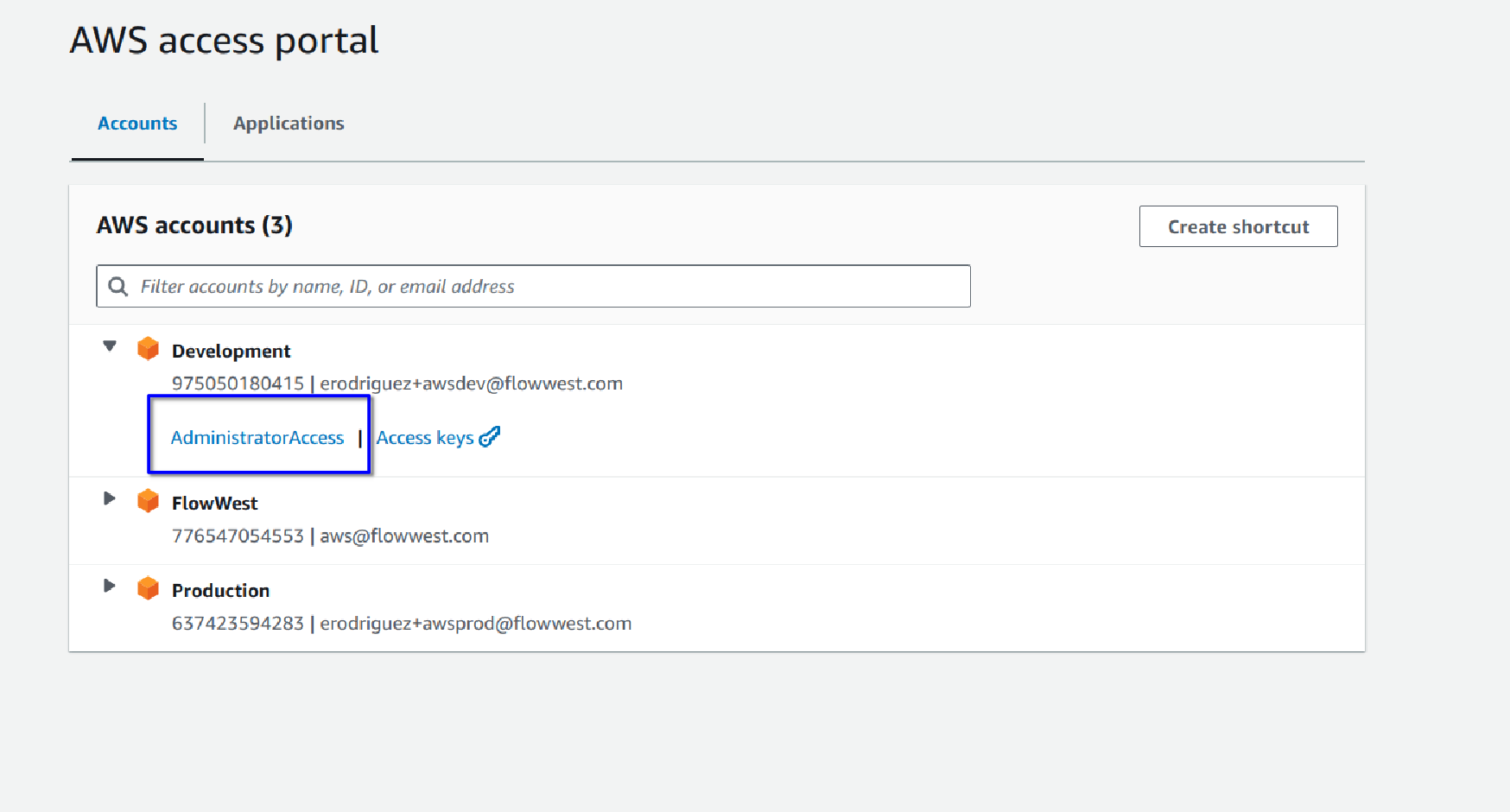
Task: Click the Create shortcut button
Action: 1238,226
